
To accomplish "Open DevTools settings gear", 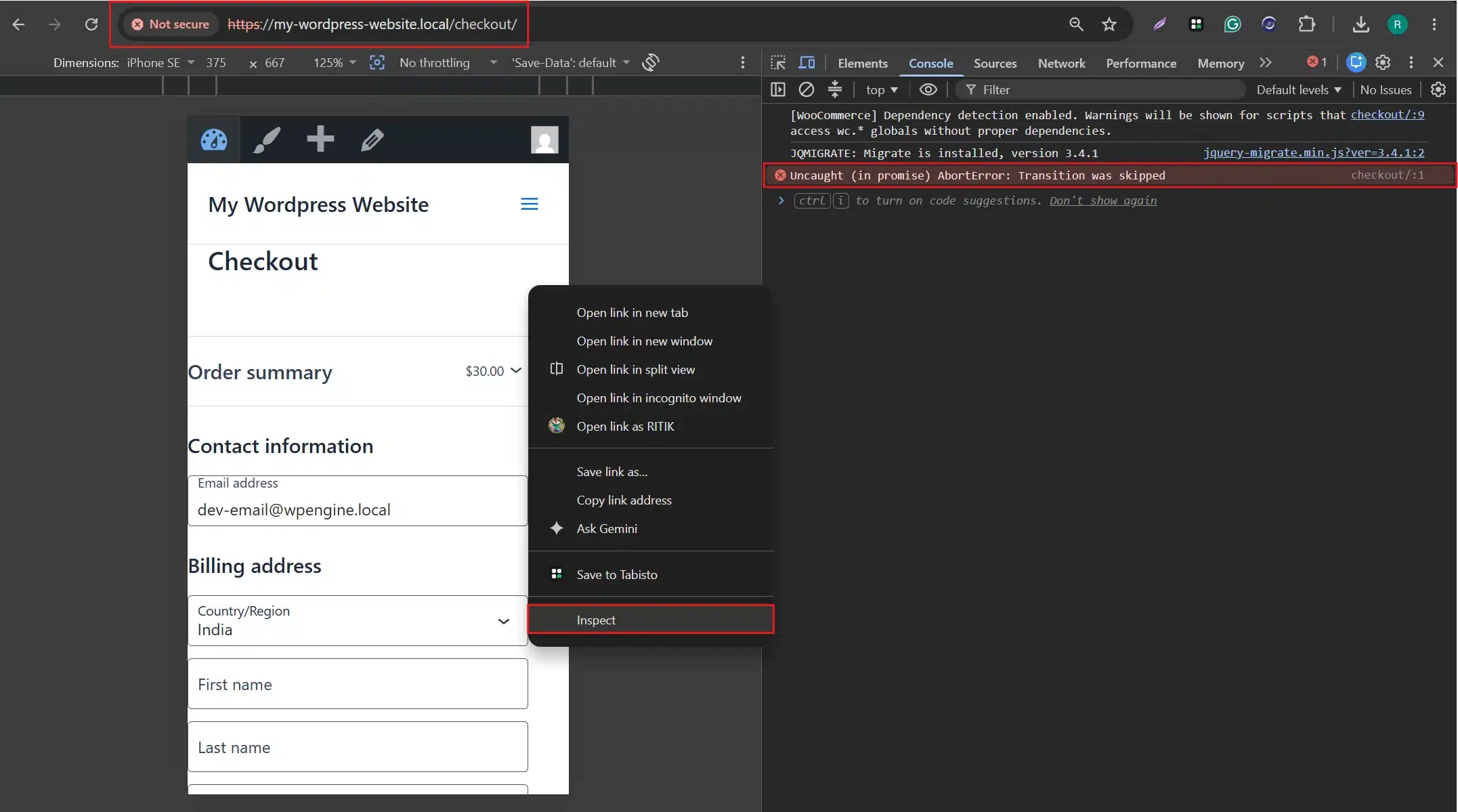I will (x=1383, y=62).
